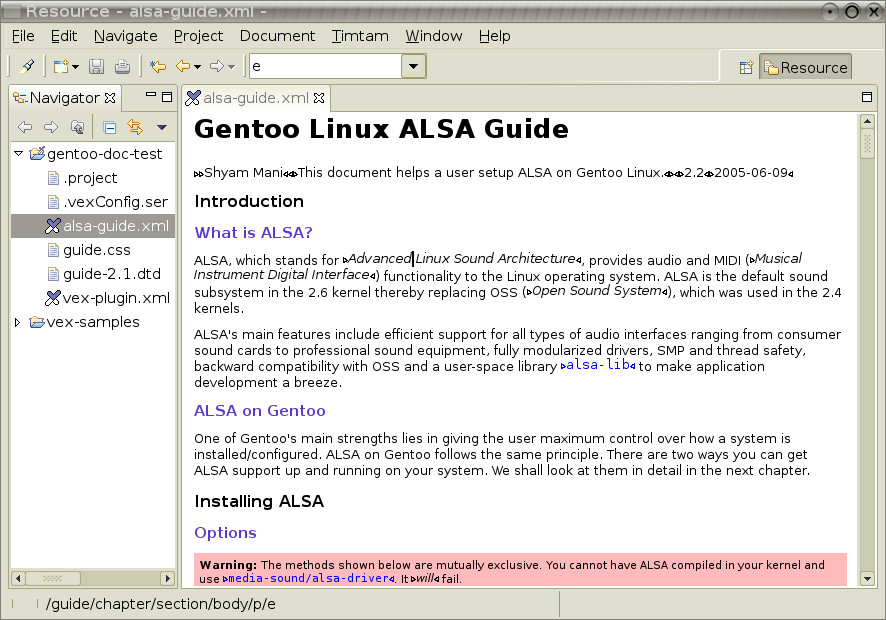This screenshot has height=620, width=886.
Task: Click Navigator horizontal scrollbar left arrow
Action: pyautogui.click(x=18, y=578)
